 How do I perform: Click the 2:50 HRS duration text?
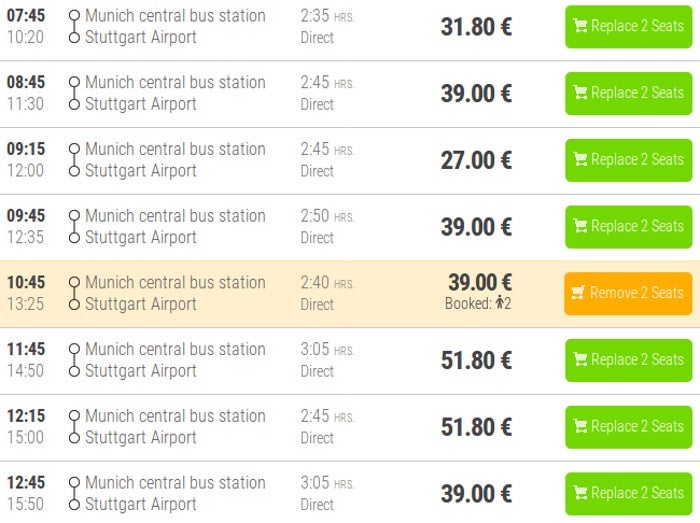(327, 216)
